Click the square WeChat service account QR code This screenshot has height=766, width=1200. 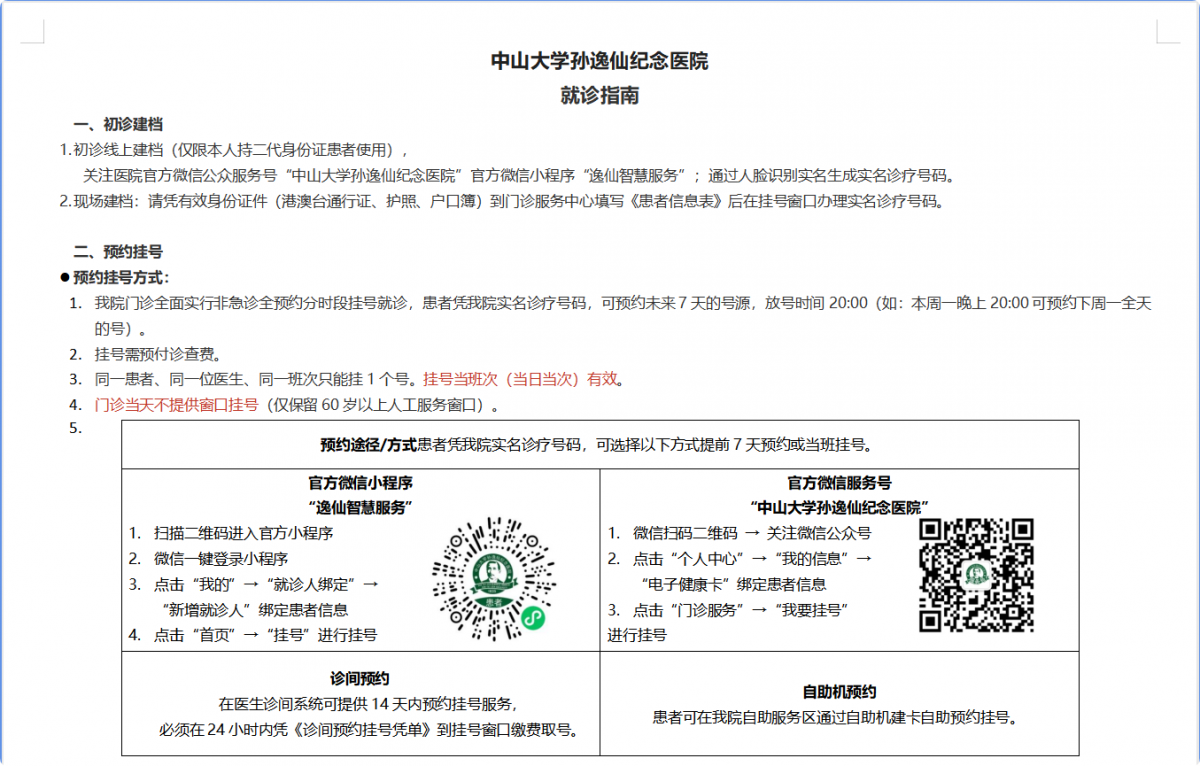click(975, 575)
